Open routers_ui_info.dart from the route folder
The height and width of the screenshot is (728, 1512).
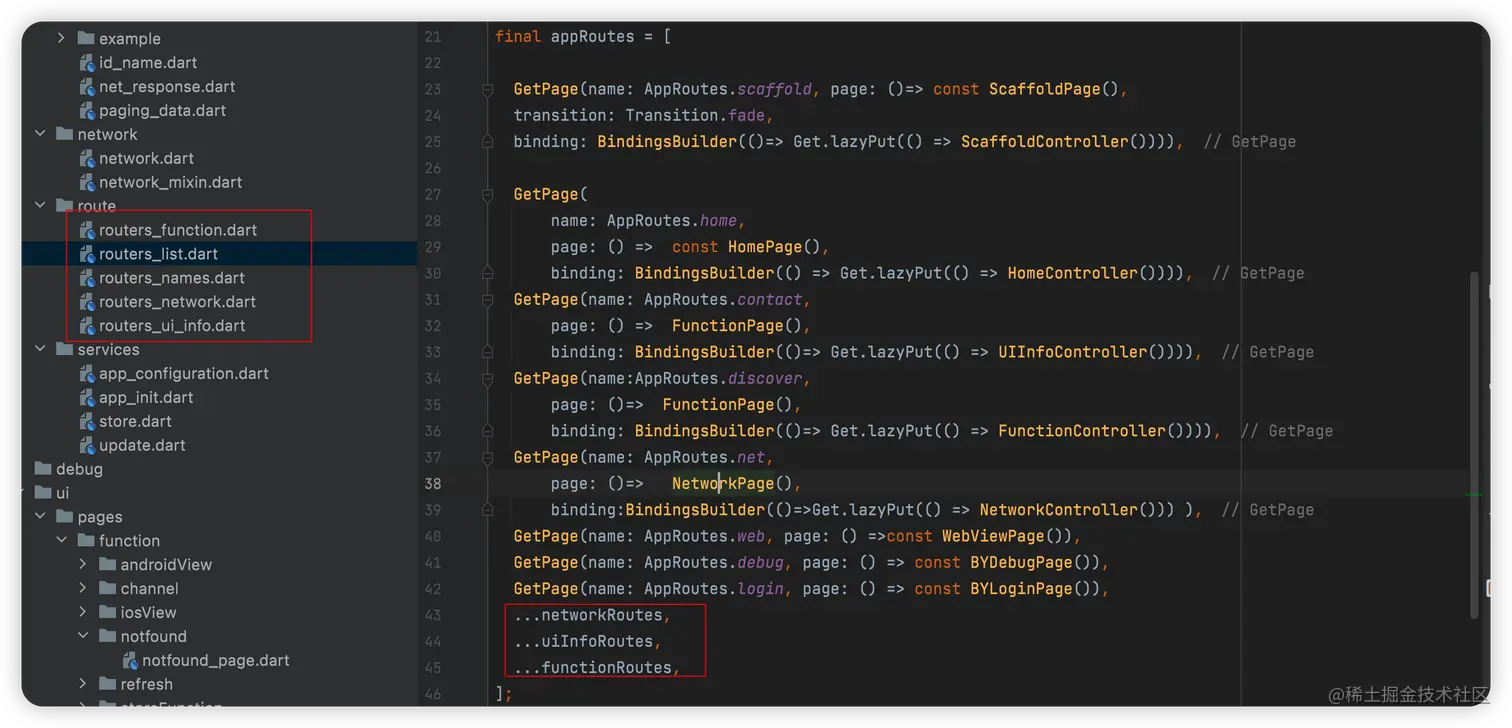[172, 326]
